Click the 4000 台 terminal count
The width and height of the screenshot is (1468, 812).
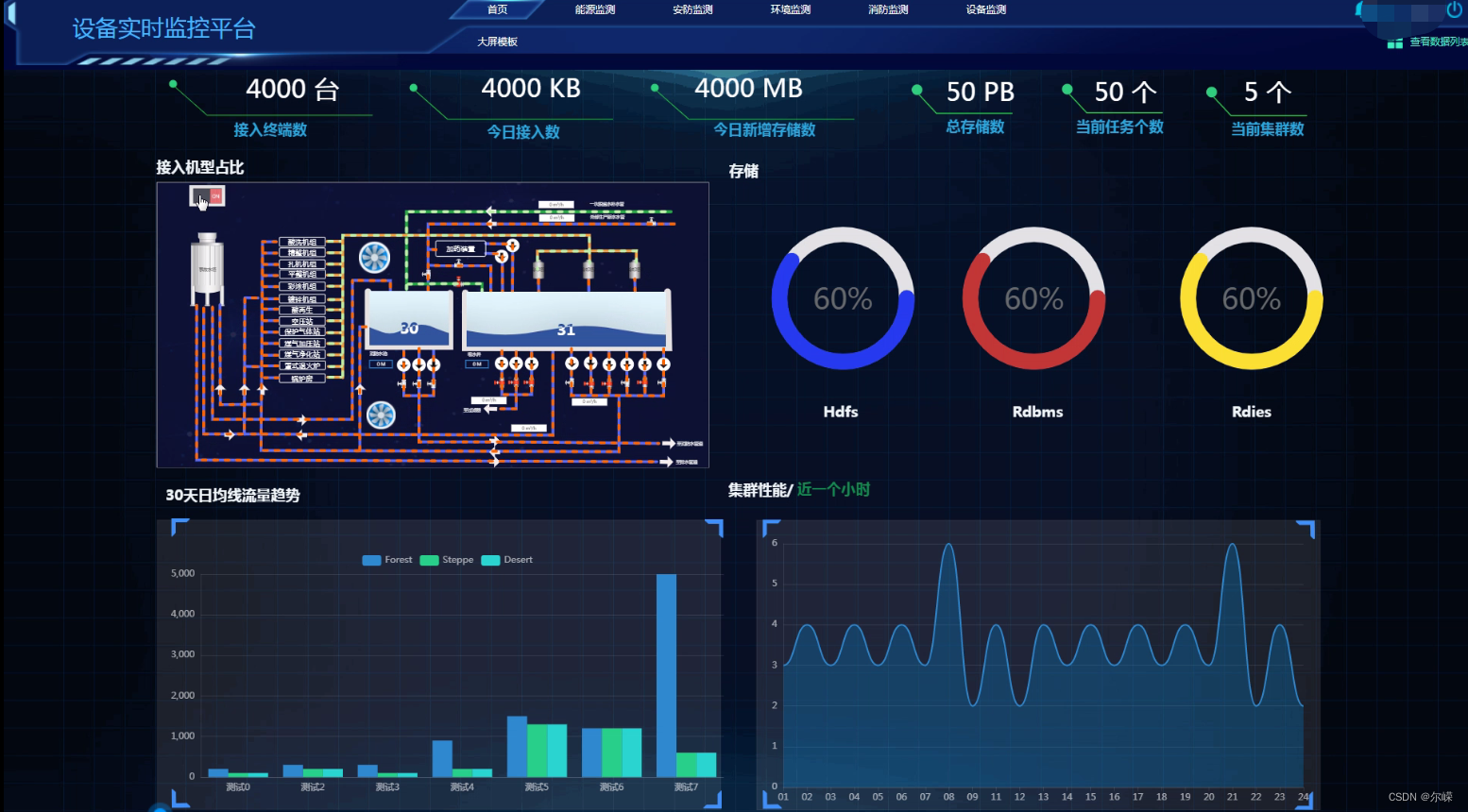(293, 89)
